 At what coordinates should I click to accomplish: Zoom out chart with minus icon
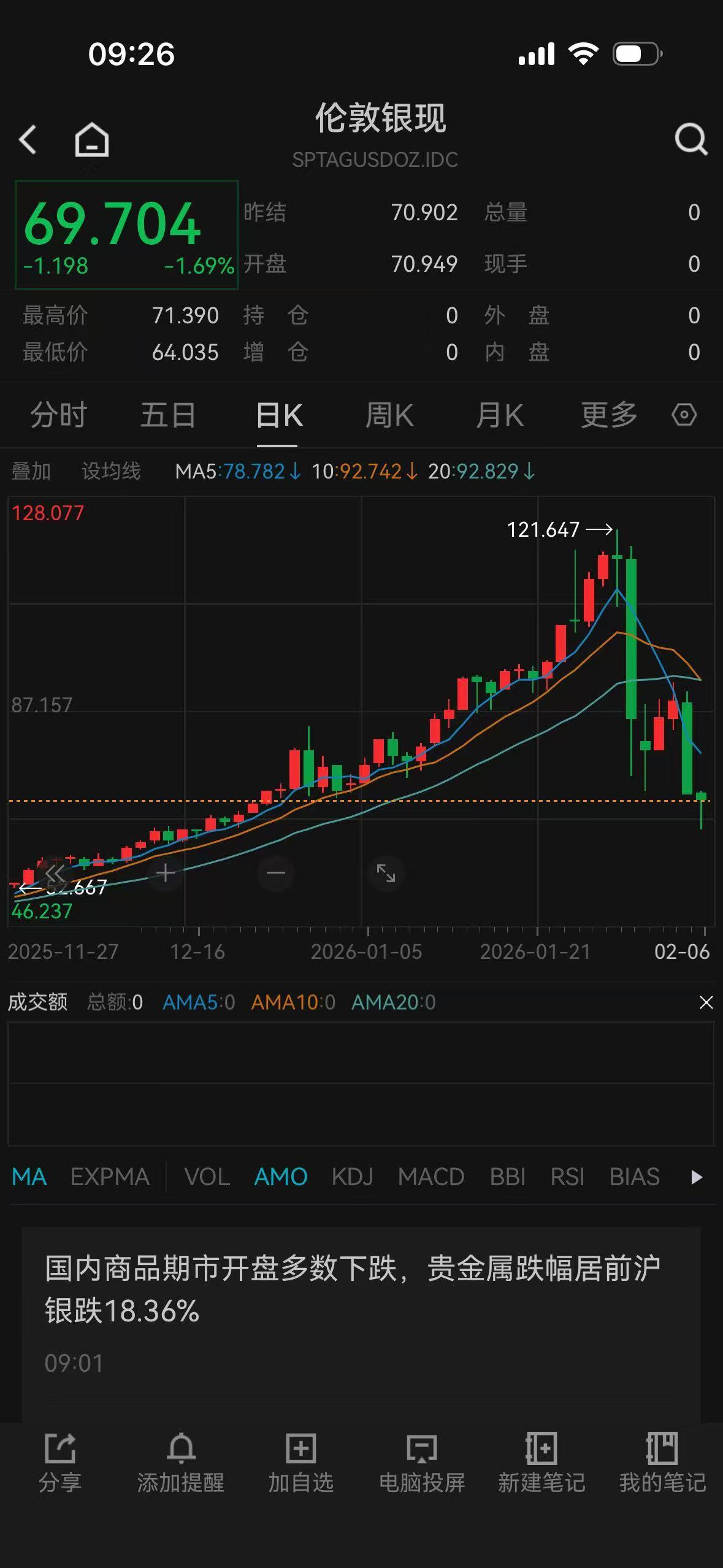[276, 872]
